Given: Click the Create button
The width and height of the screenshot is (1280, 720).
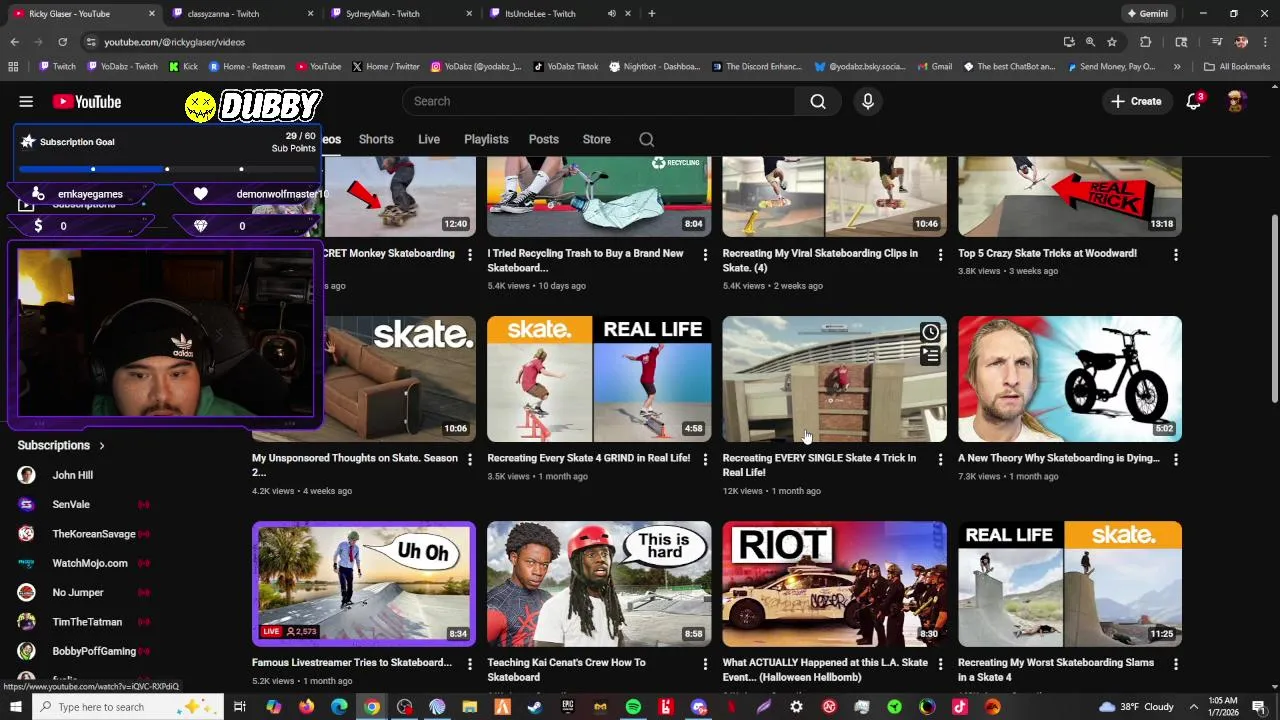Looking at the screenshot, I should point(1136,101).
